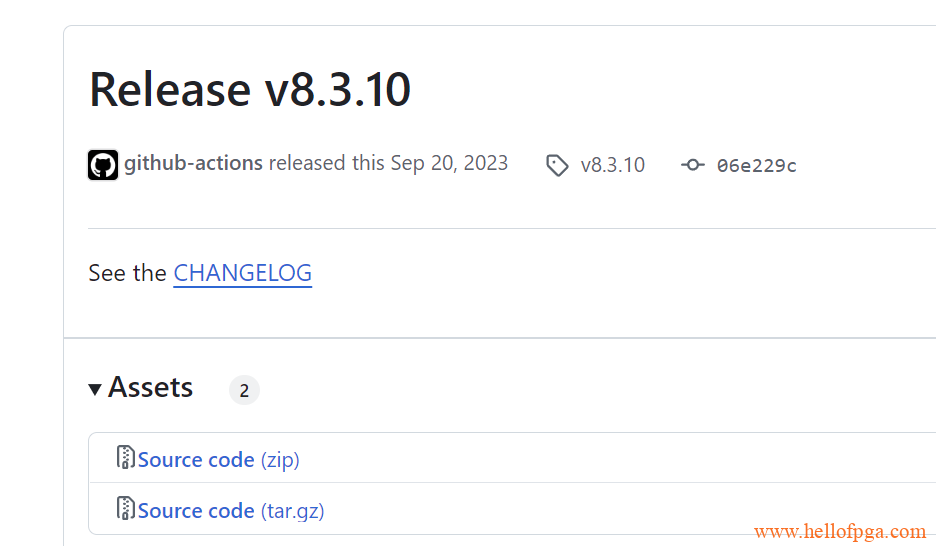Click the www.hellofpga.com watermark
The image size is (936, 546).
(x=840, y=530)
